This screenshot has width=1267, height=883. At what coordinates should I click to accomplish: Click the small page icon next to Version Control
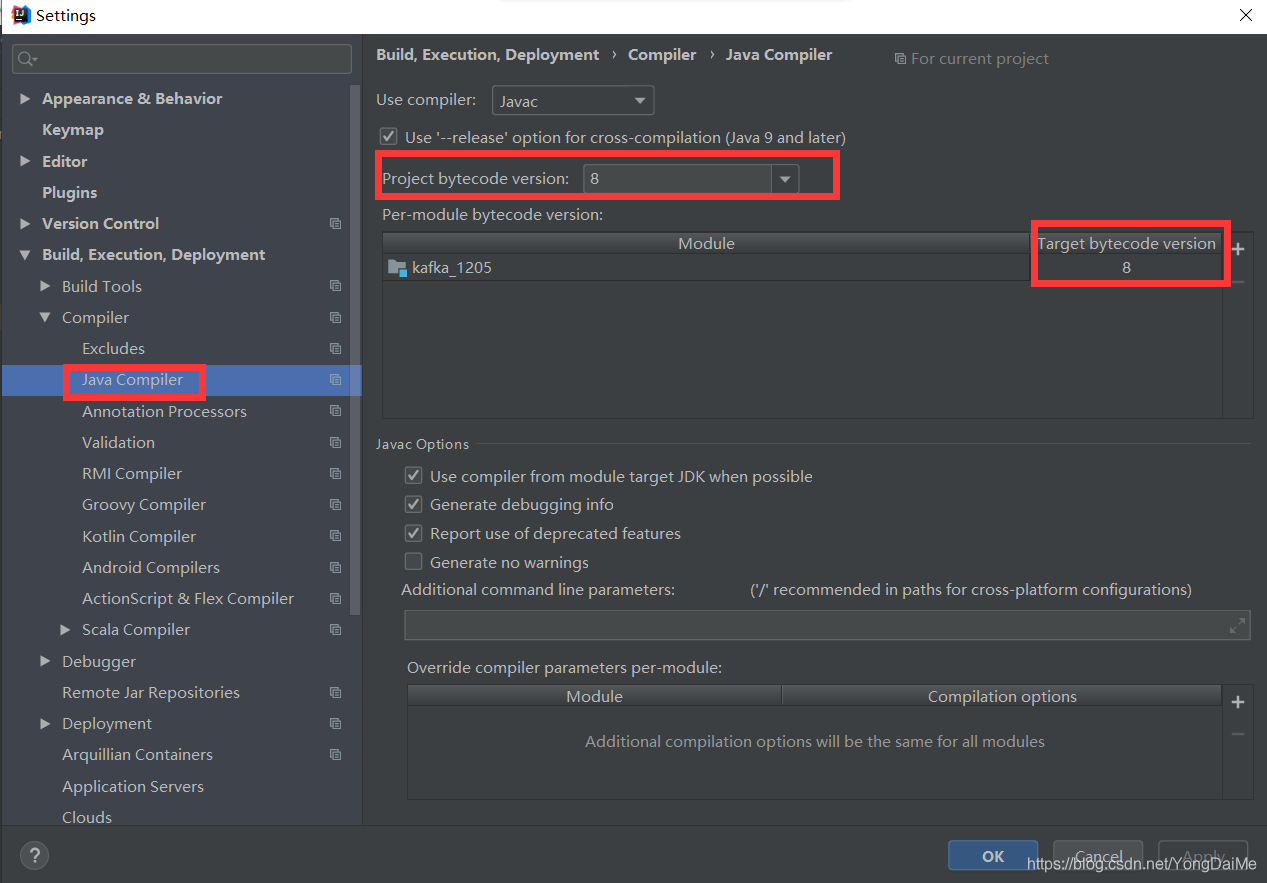pyautogui.click(x=335, y=223)
